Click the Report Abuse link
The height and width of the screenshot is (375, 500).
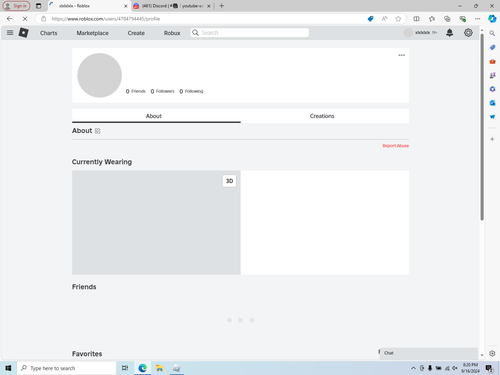pyautogui.click(x=395, y=146)
